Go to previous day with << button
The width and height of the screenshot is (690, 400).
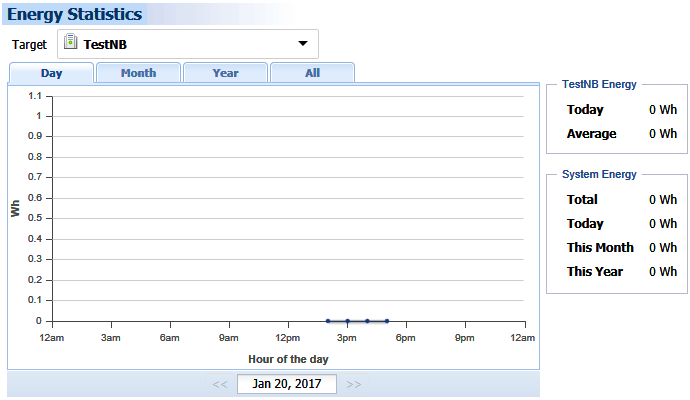pos(220,384)
